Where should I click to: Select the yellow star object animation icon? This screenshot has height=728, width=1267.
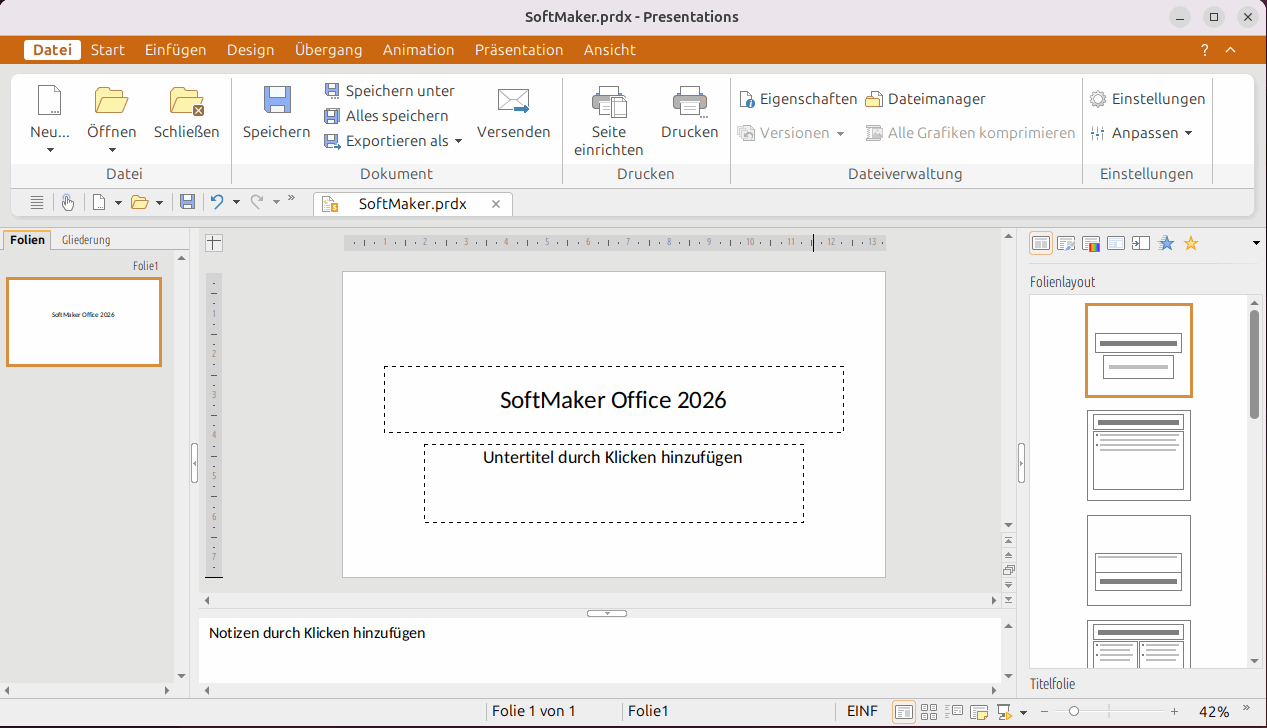1191,243
